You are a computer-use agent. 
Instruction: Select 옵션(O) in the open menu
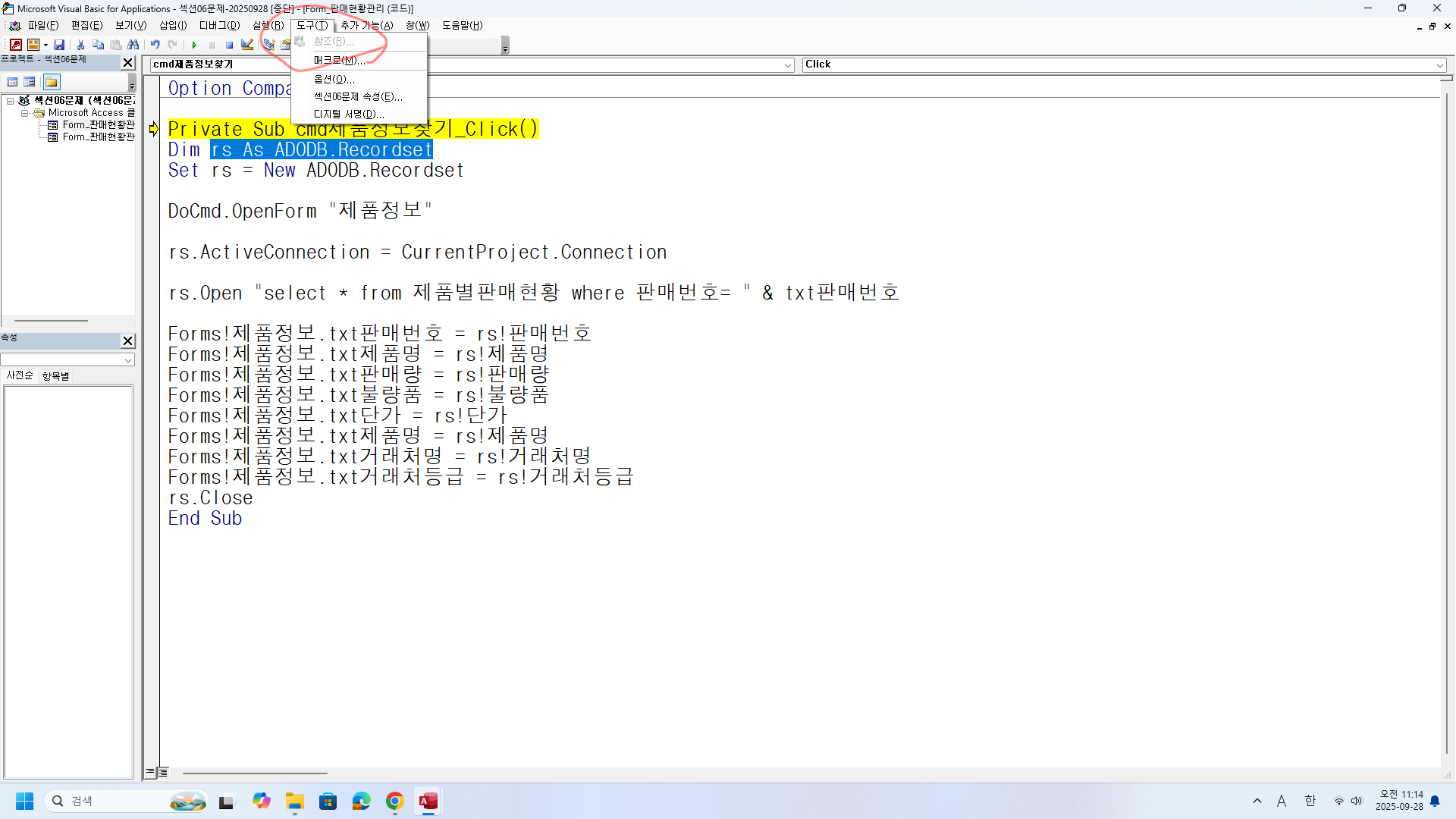[334, 79]
